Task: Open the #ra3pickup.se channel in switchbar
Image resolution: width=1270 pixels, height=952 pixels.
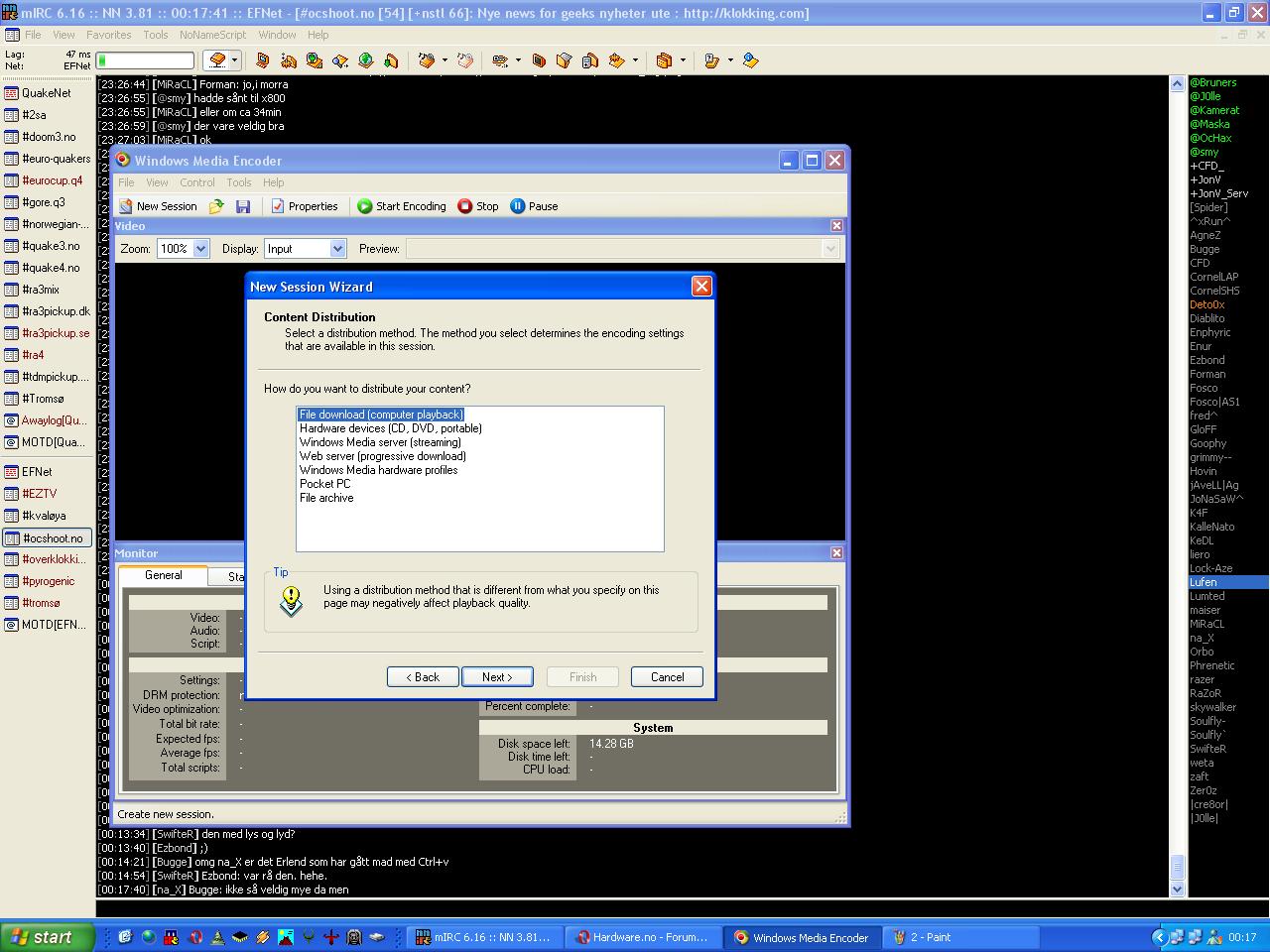Action: pyautogui.click(x=47, y=333)
